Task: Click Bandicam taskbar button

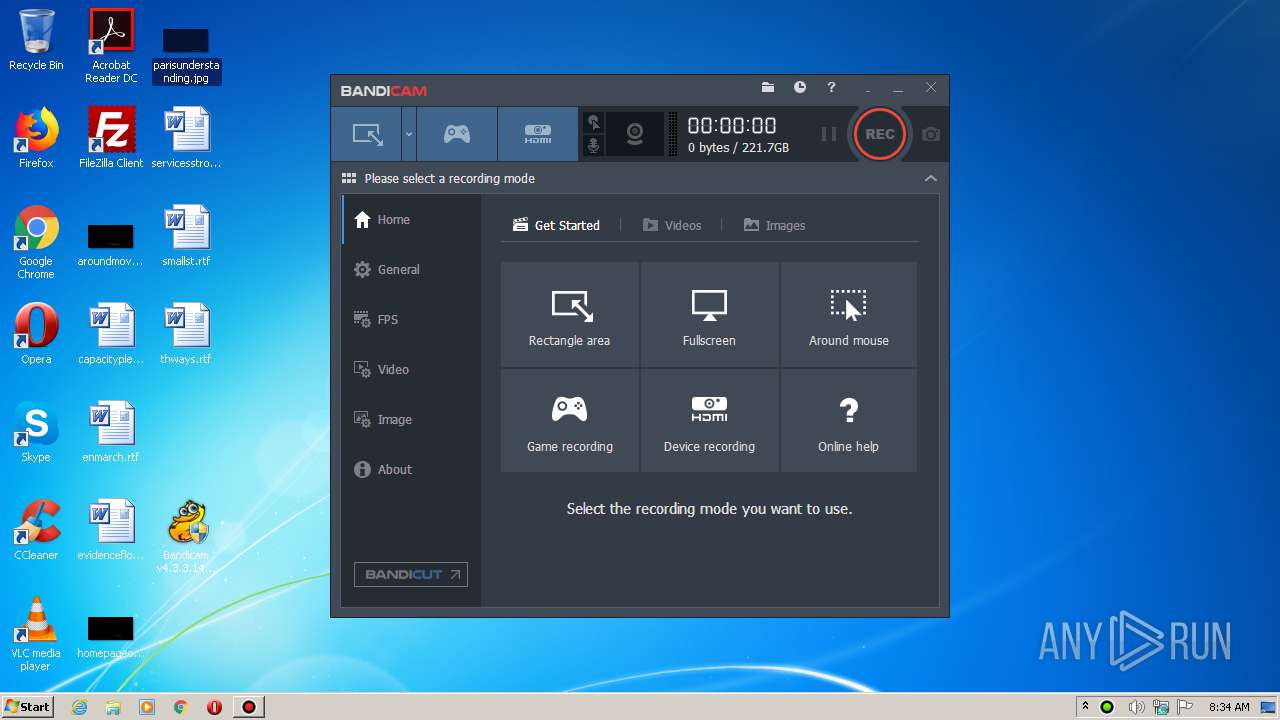Action: pos(249,707)
